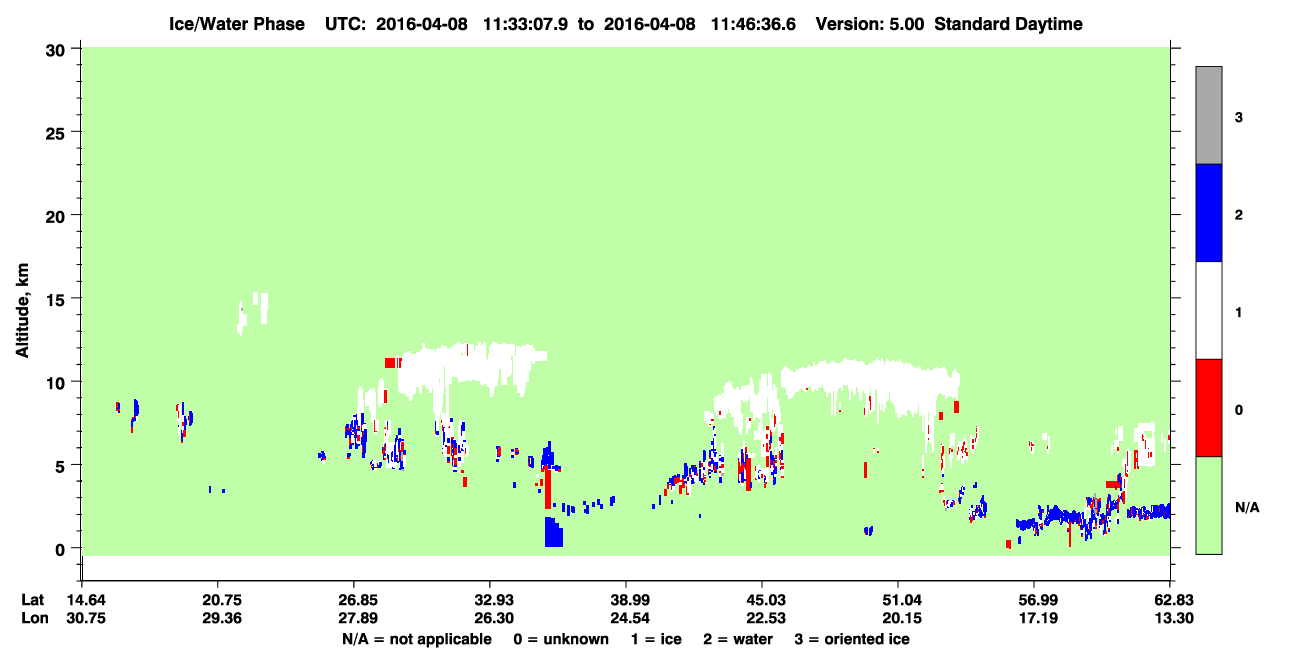Screen dimensions: 1300x667
Task: Click the colorbar label '0'
Action: click(1239, 410)
